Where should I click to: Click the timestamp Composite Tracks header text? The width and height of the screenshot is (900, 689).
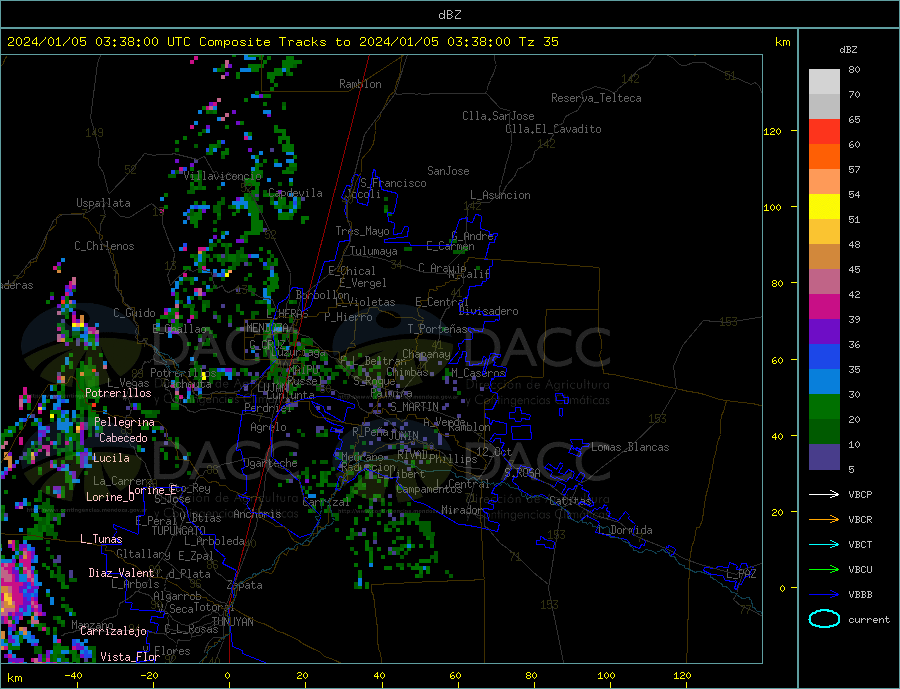(x=282, y=42)
